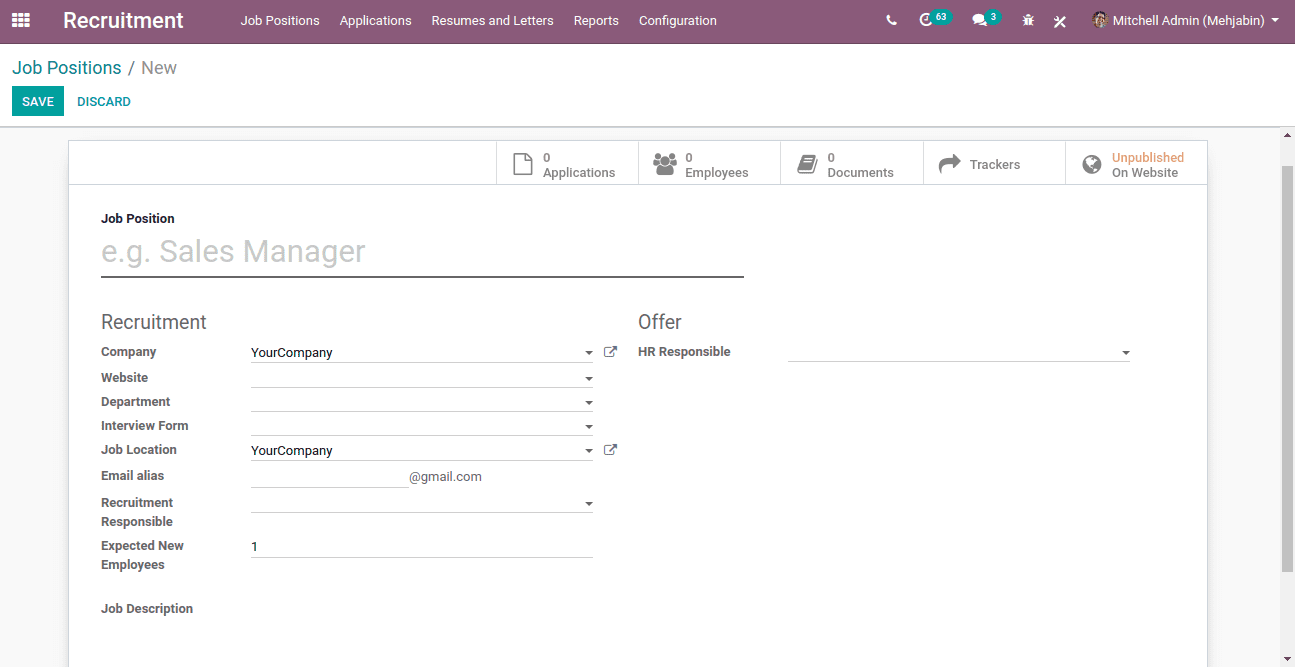Expand the Job Location dropdown arrow

click(588, 451)
